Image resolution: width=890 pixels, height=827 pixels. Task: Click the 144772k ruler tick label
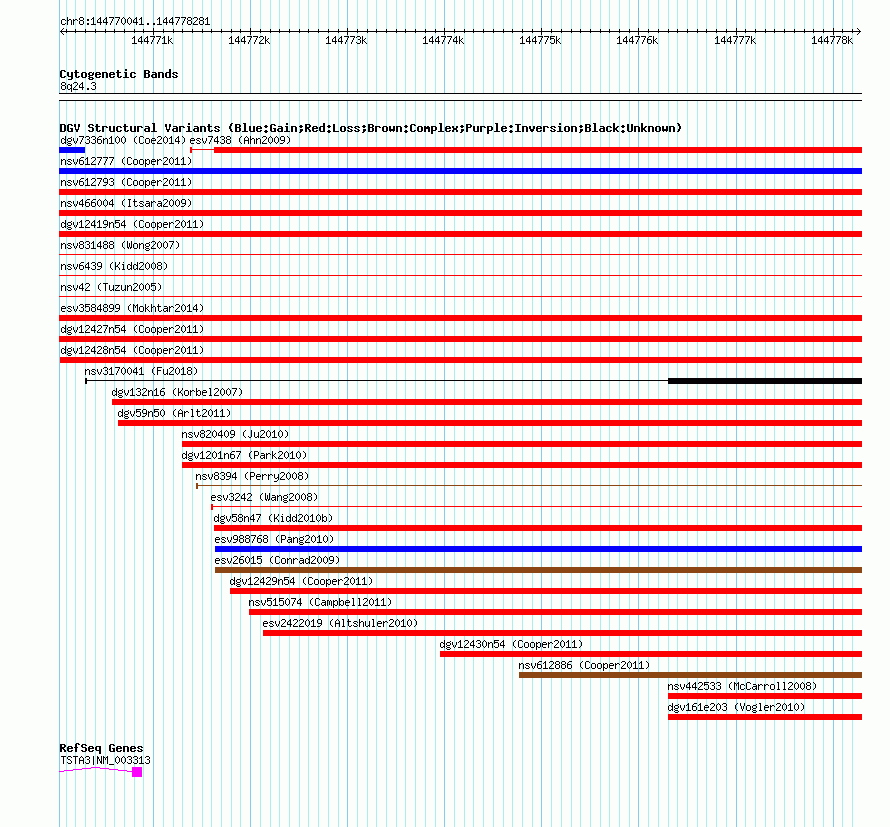(249, 40)
